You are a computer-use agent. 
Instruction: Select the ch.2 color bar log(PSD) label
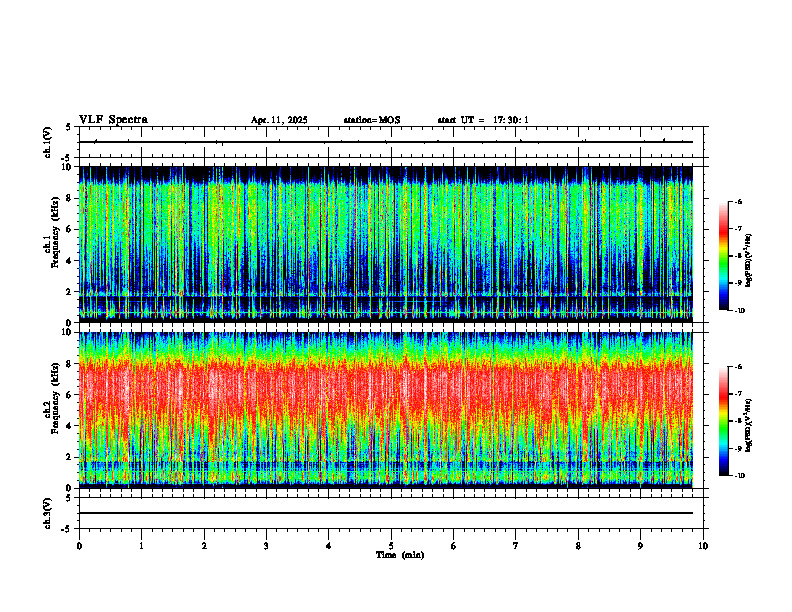[748, 425]
